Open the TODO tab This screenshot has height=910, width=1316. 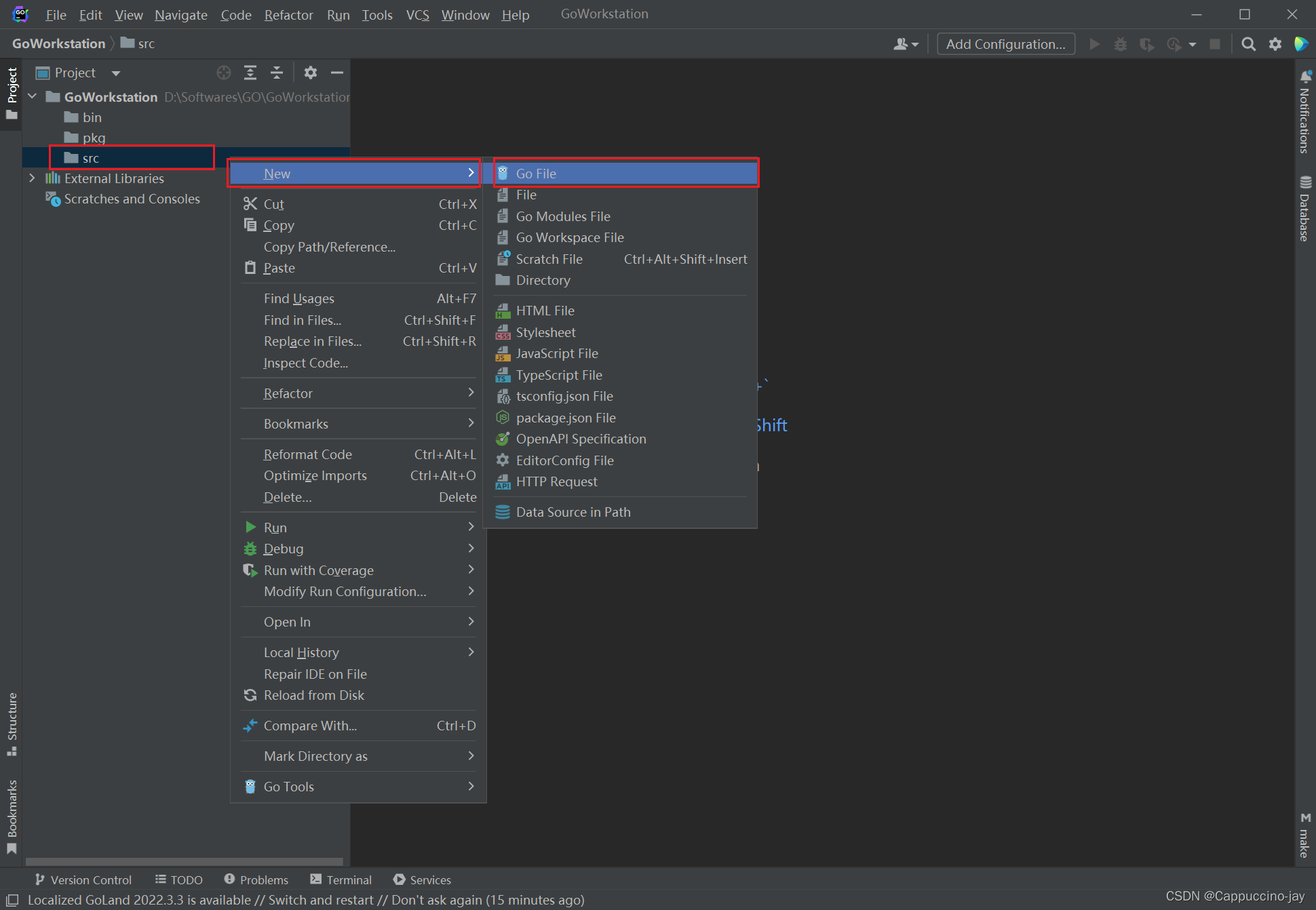pos(179,879)
